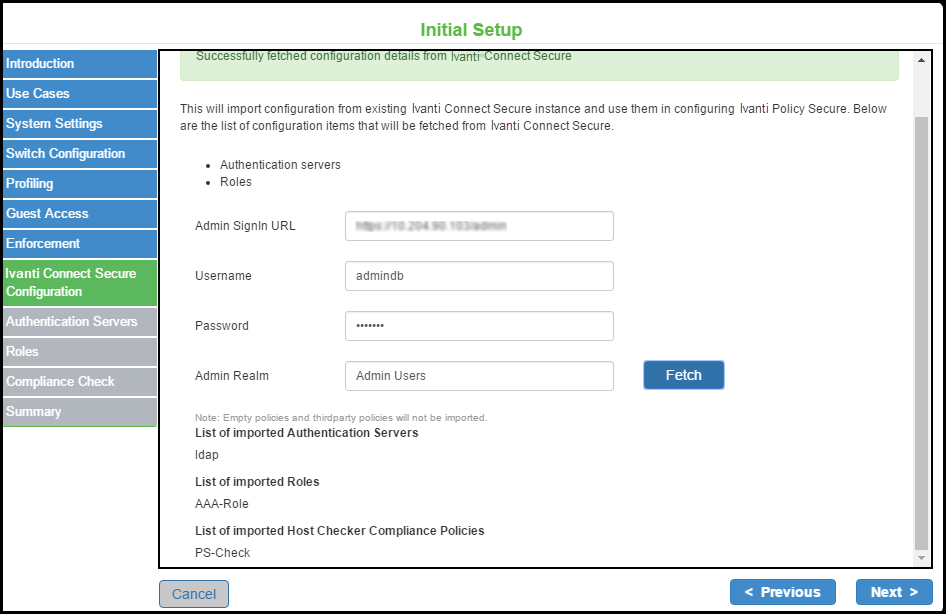
Task: Select System Settings in sidebar
Action: [78, 124]
